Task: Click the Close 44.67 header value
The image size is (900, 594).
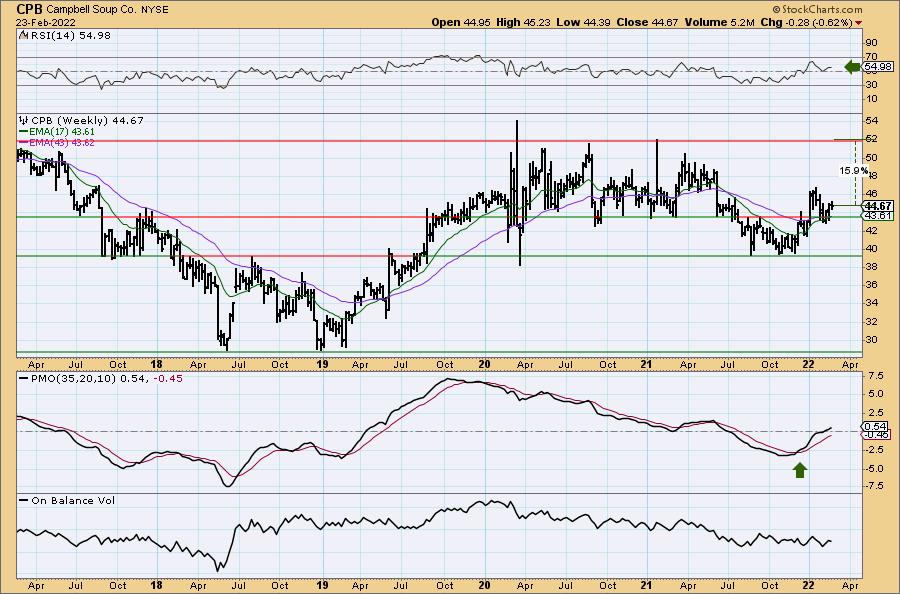Action: pos(647,22)
